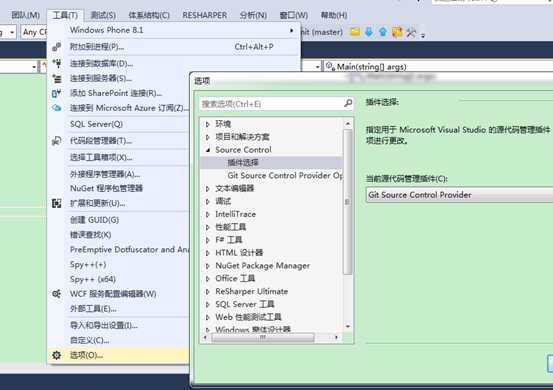Open the Git toolbar overflow arrow
This screenshot has width=553, height=390.
(423, 35)
